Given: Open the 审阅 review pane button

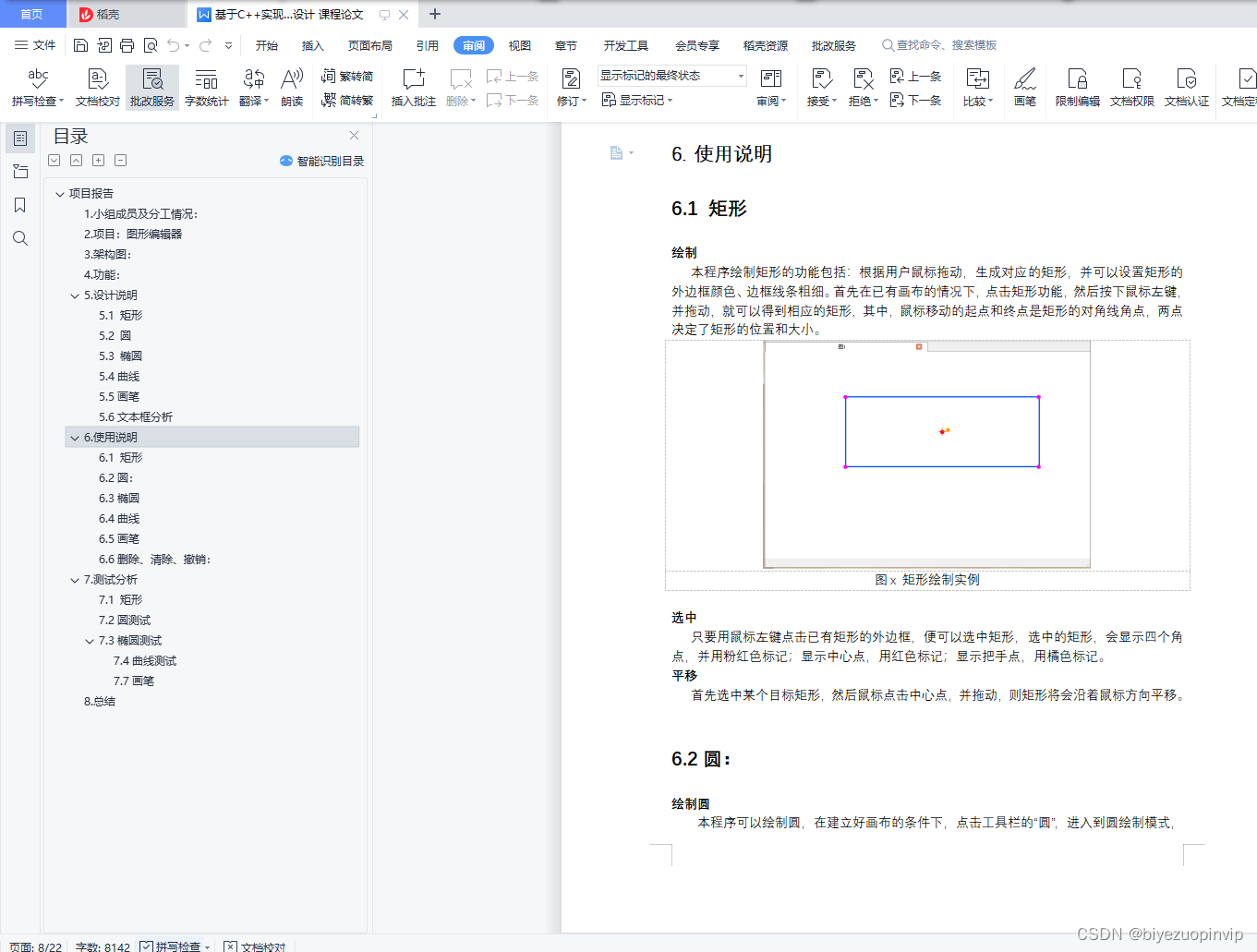Looking at the screenshot, I should (x=771, y=88).
